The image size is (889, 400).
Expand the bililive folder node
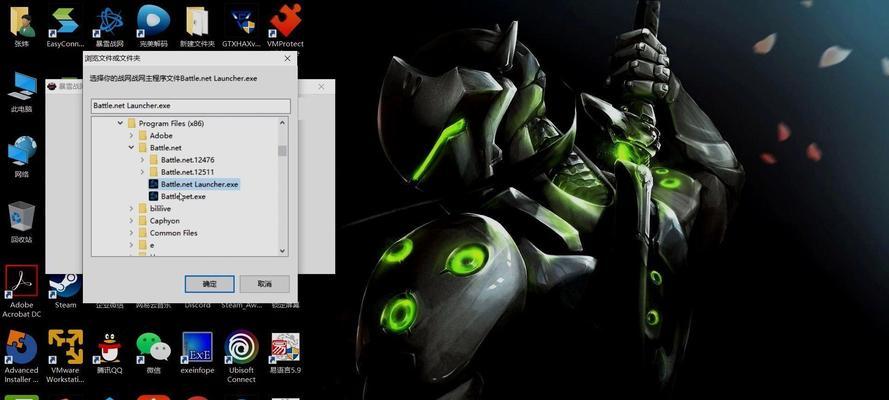pos(132,208)
